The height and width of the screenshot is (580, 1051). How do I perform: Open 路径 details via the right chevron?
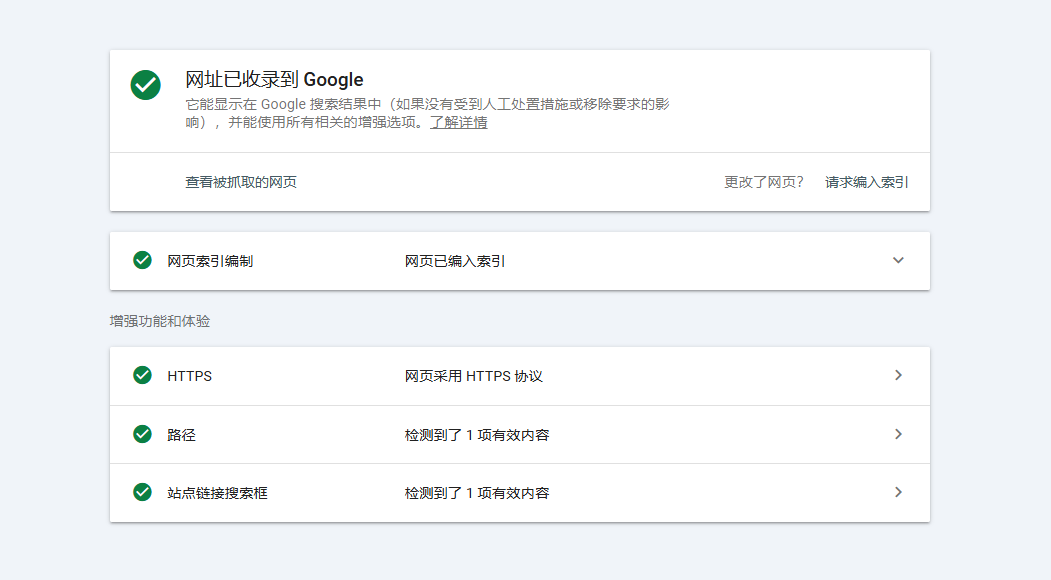[x=898, y=434]
